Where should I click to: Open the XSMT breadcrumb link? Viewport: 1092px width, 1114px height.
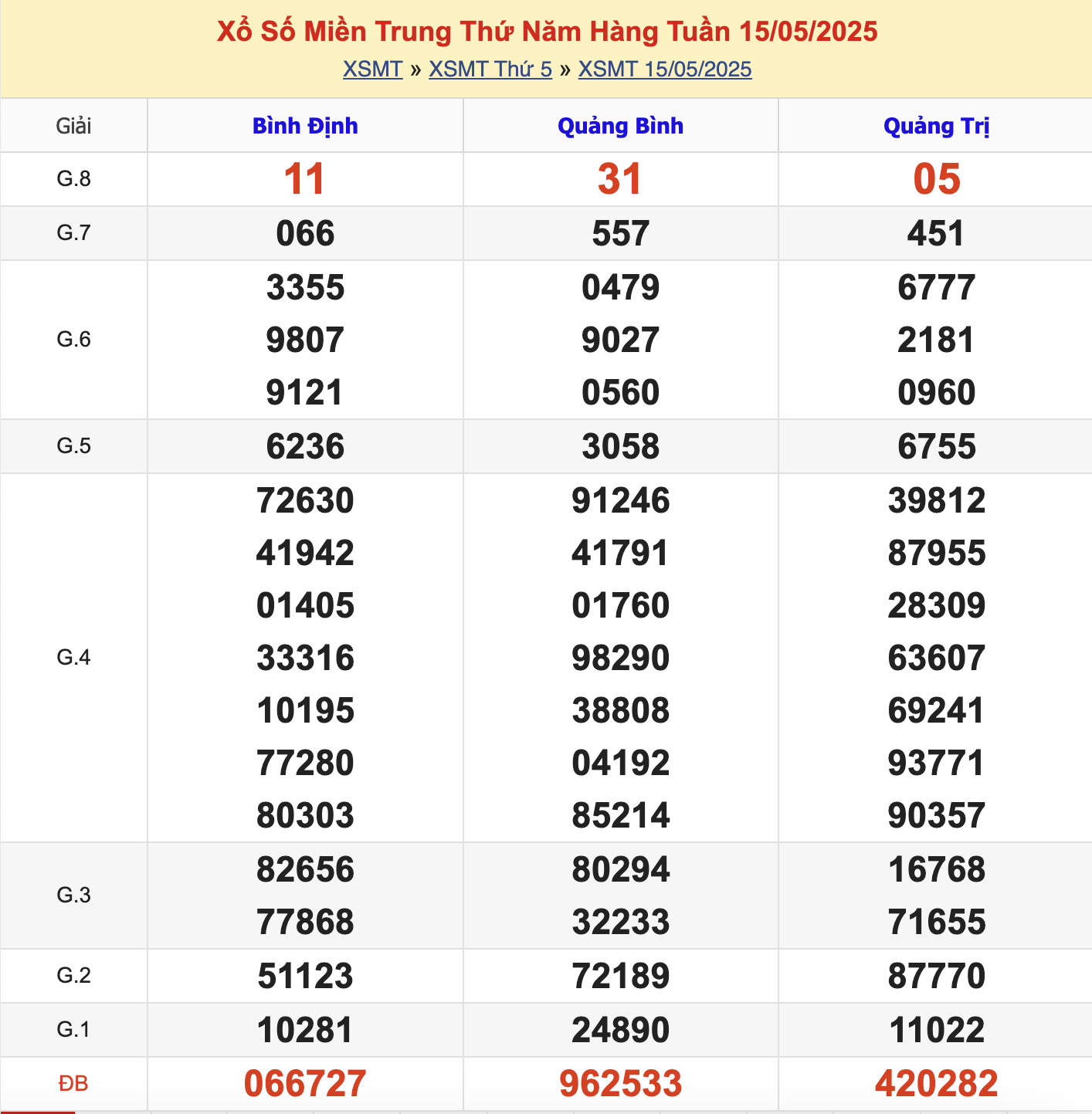373,69
